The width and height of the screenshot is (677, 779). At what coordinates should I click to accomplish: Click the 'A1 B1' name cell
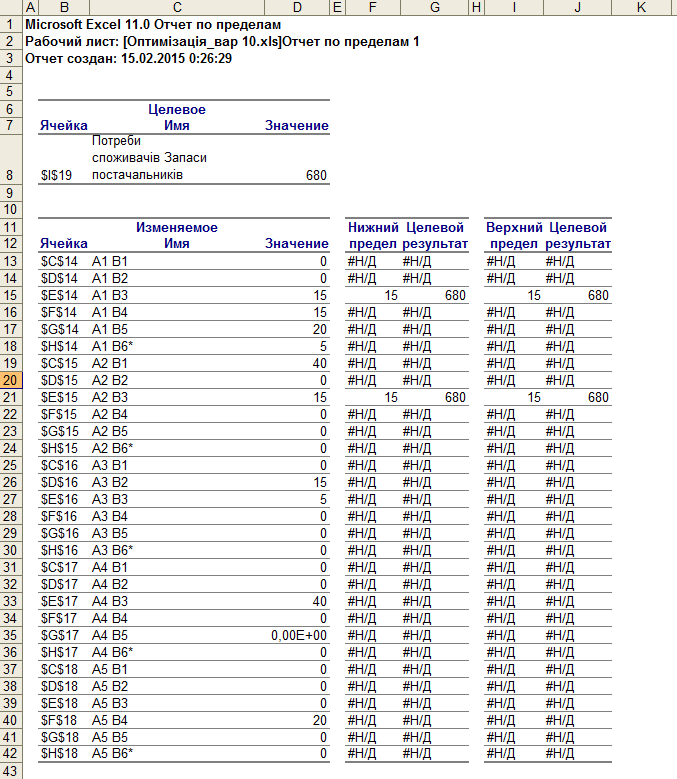click(x=110, y=261)
